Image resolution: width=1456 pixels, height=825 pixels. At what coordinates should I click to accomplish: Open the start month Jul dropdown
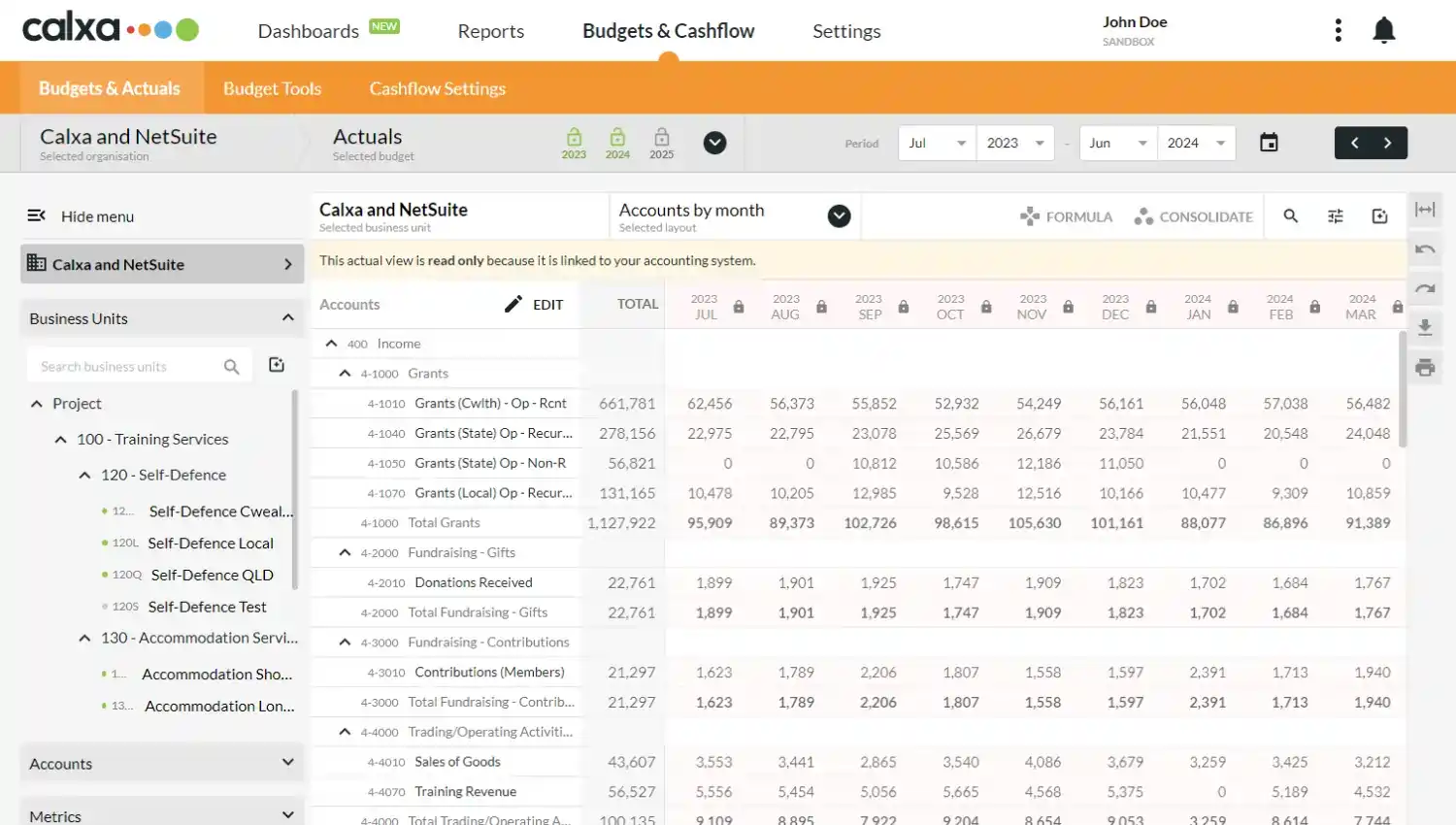[x=937, y=143]
